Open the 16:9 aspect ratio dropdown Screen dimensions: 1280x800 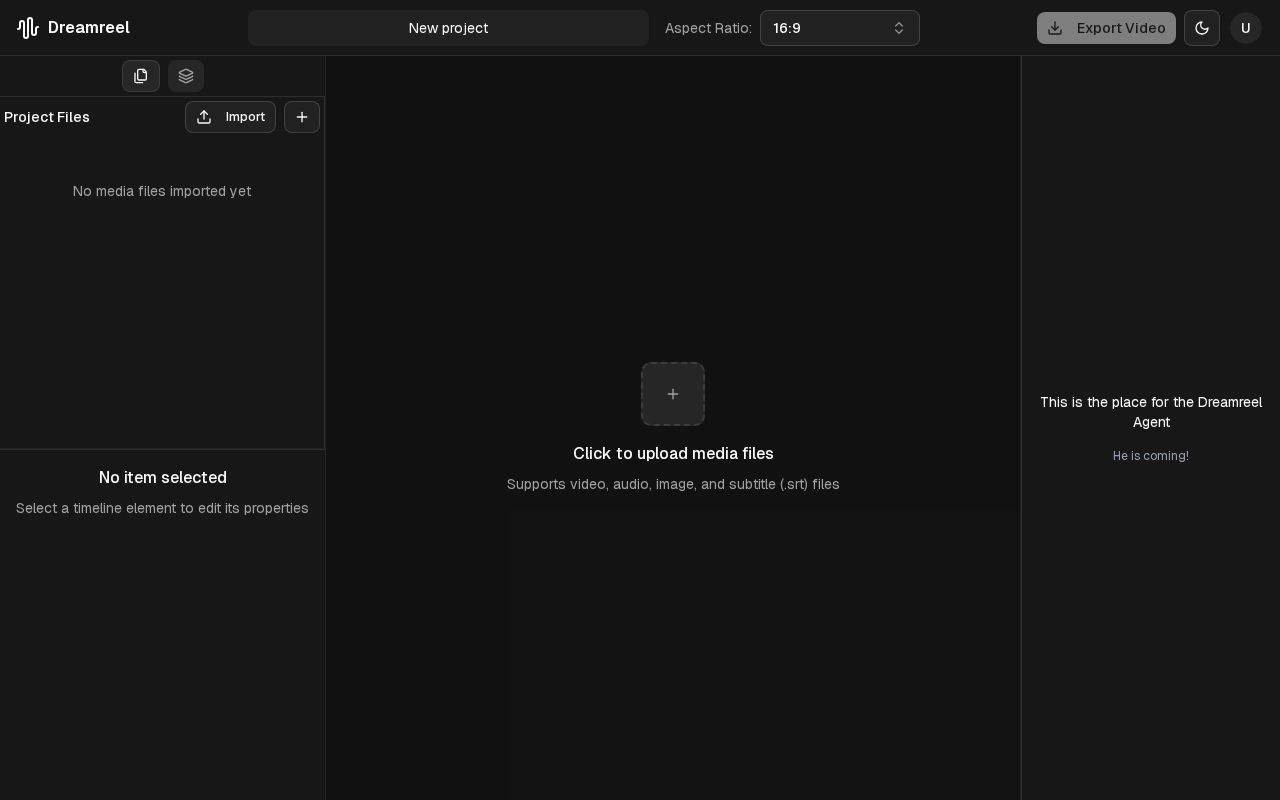click(x=840, y=28)
